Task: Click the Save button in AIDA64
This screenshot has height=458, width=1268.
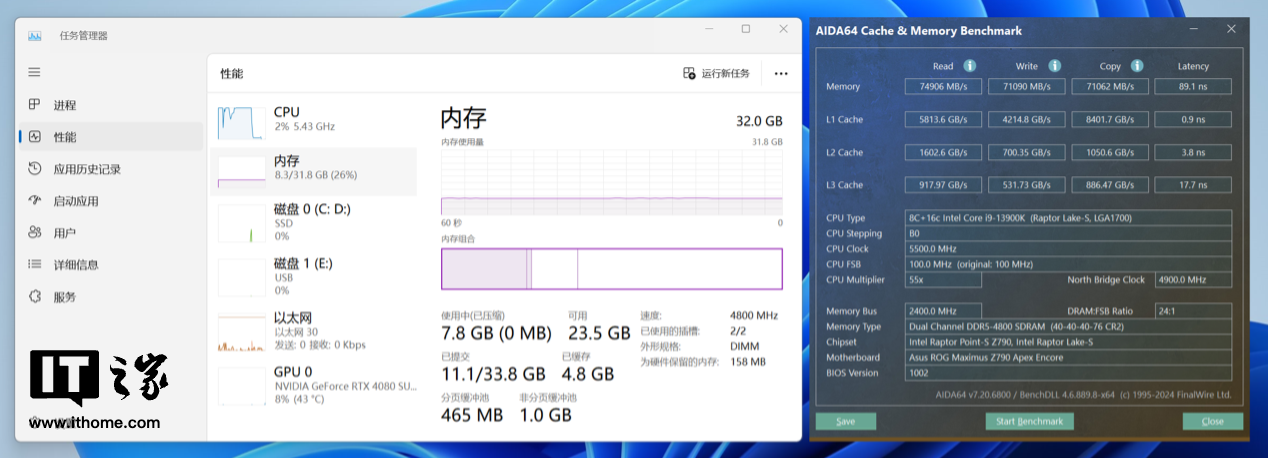Action: tap(846, 421)
